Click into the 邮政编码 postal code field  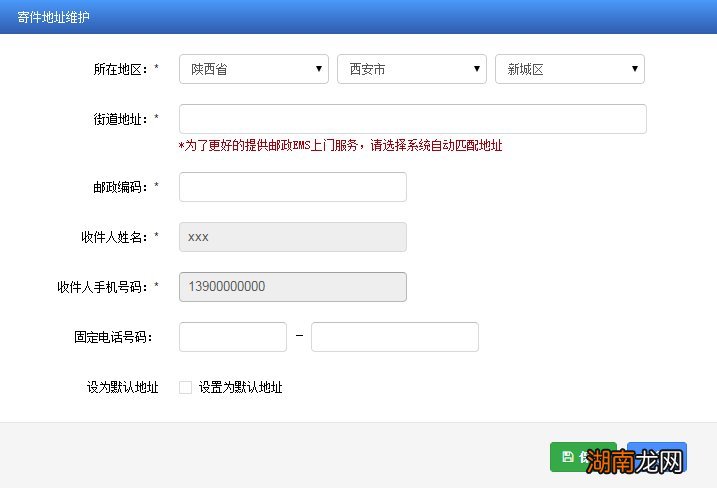292,187
